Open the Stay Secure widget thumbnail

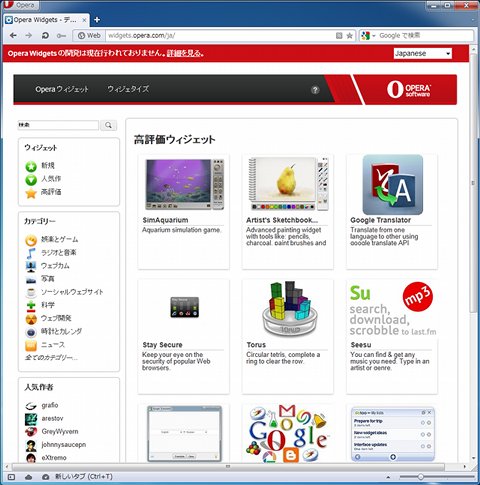(184, 307)
